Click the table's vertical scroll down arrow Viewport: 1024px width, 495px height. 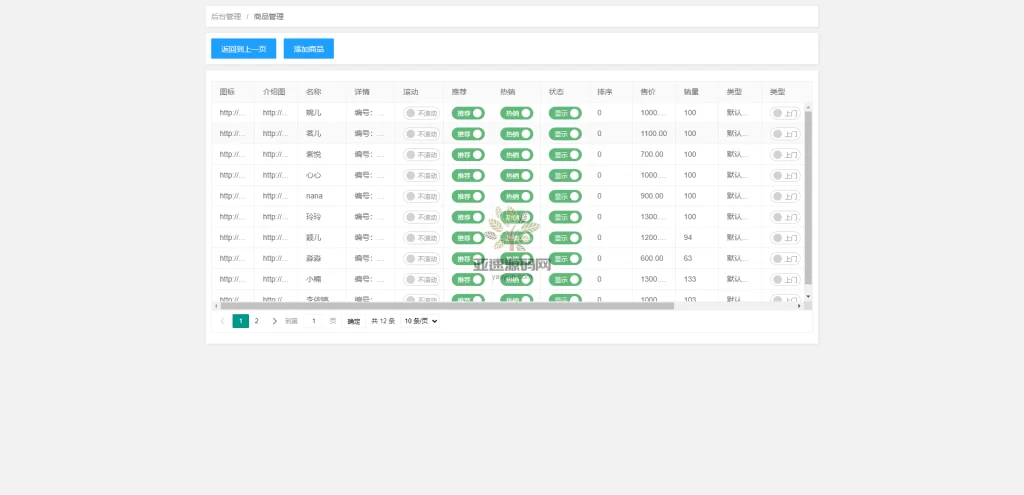pos(808,296)
